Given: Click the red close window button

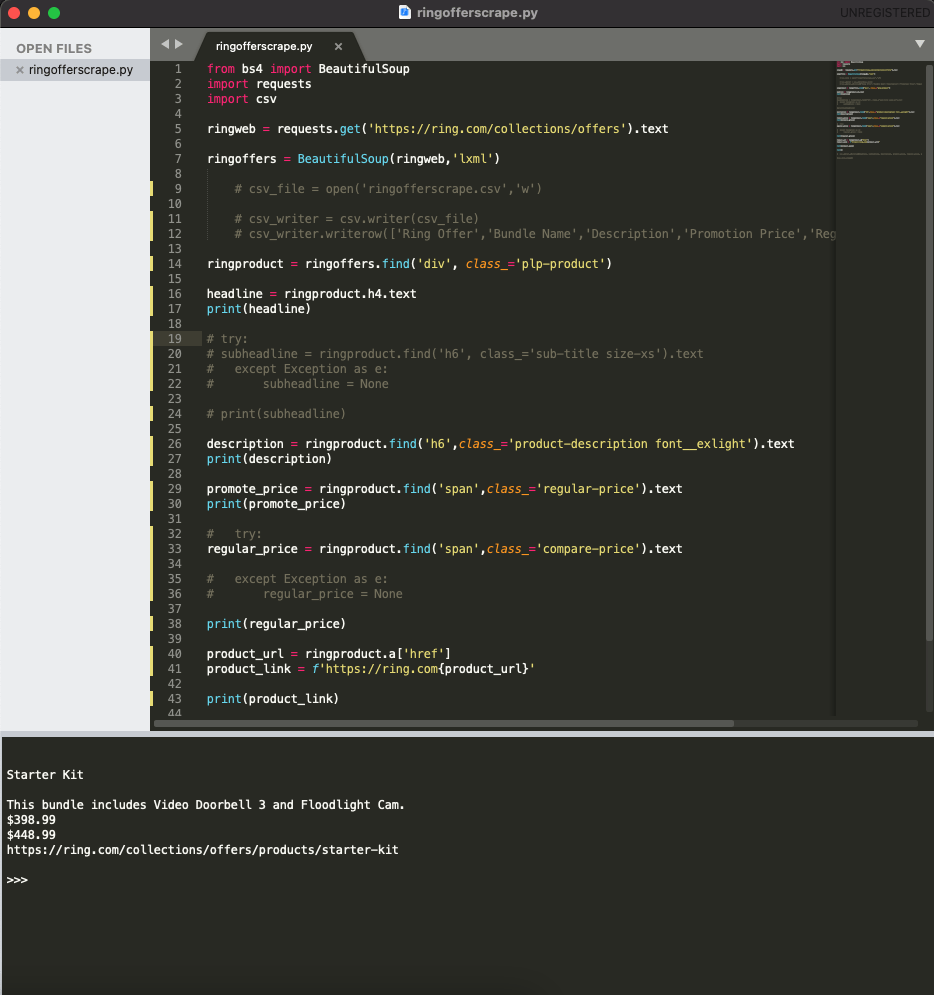Looking at the screenshot, I should pos(14,13).
